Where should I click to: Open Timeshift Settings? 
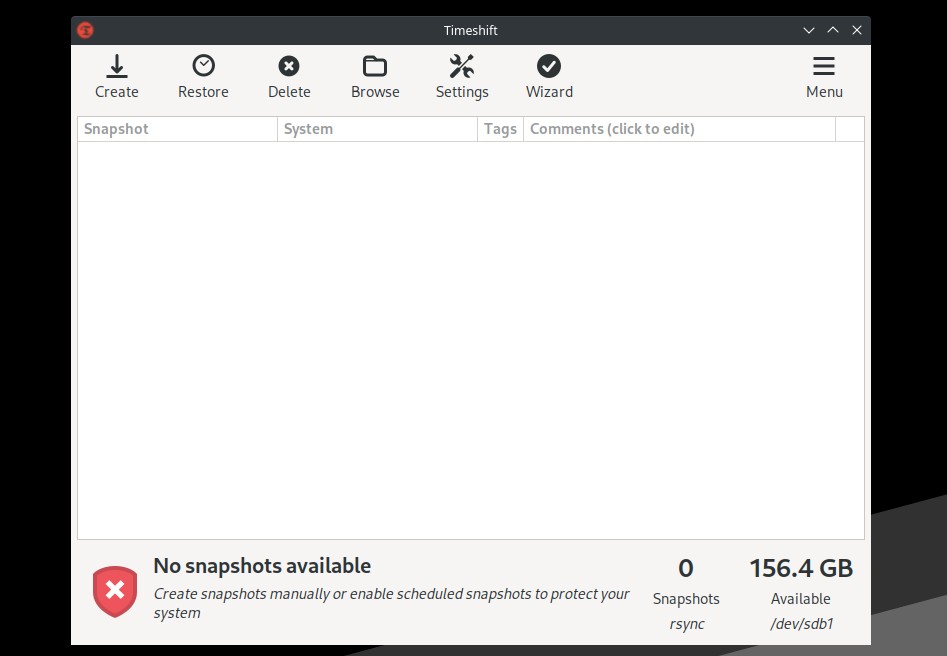click(x=462, y=77)
